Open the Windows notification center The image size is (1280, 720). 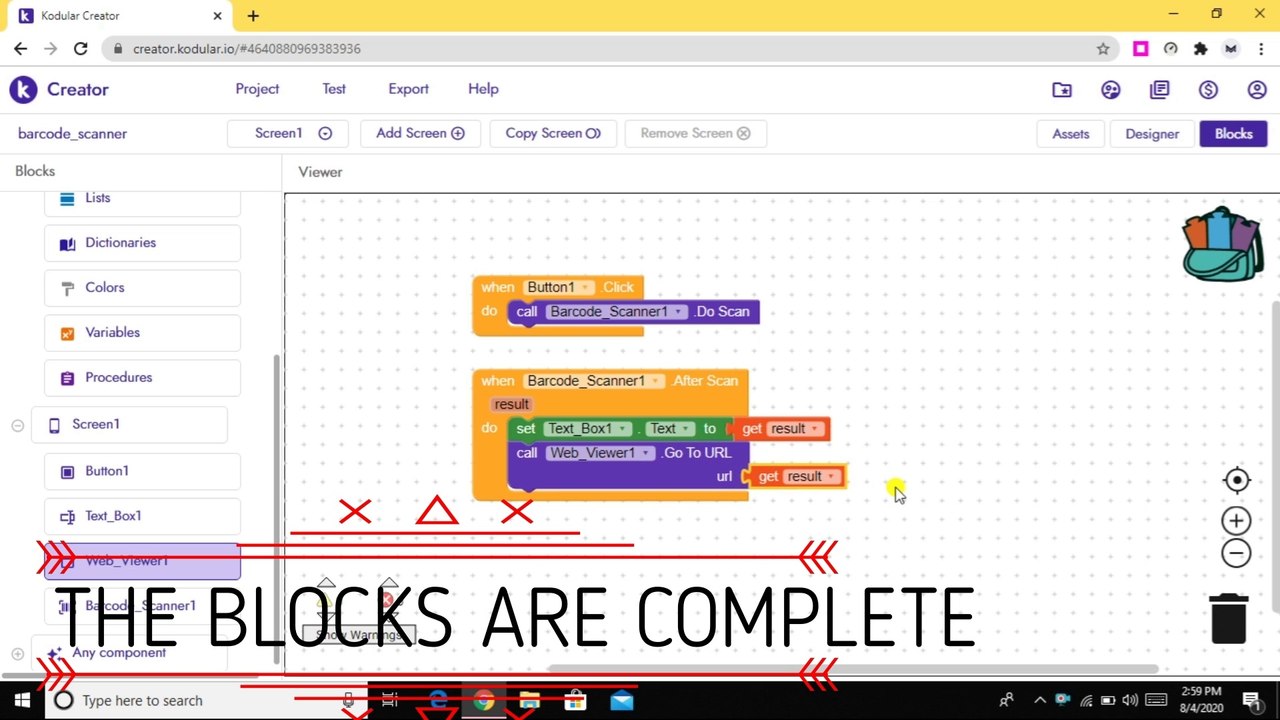point(1251,700)
